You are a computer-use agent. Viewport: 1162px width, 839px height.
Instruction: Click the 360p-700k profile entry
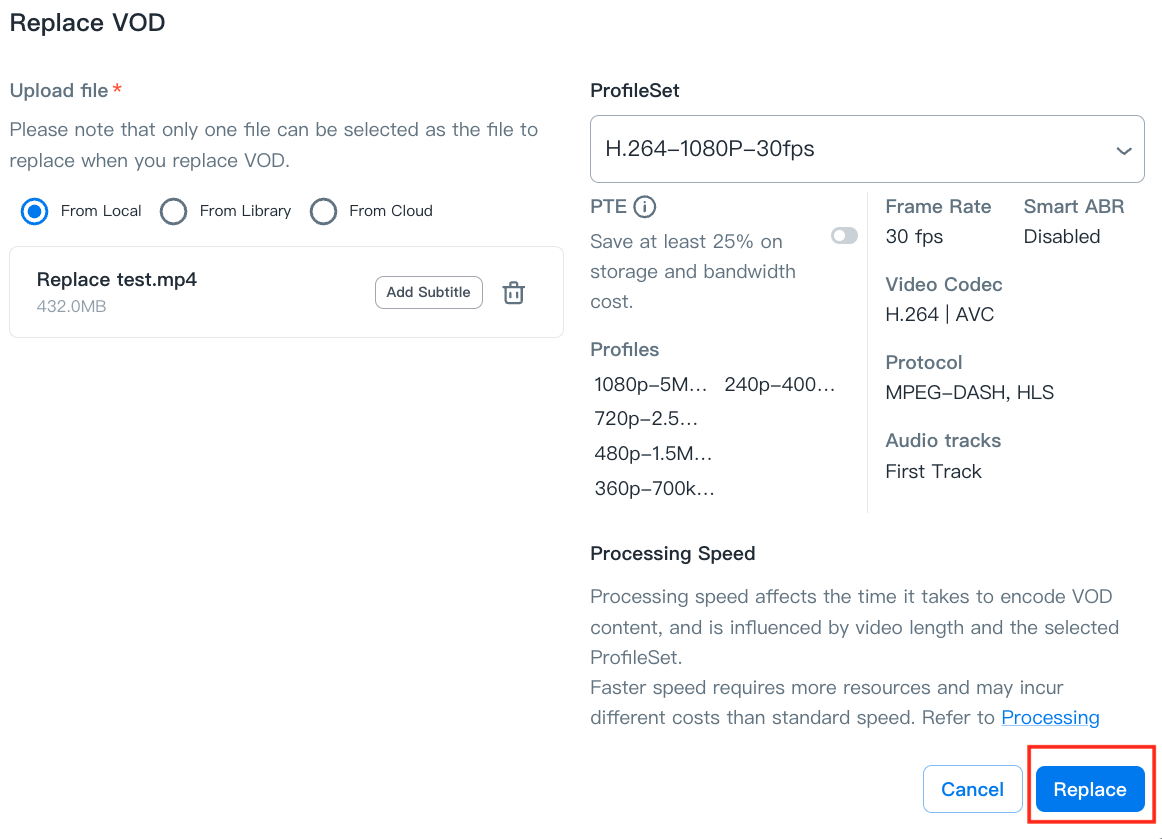tap(654, 489)
